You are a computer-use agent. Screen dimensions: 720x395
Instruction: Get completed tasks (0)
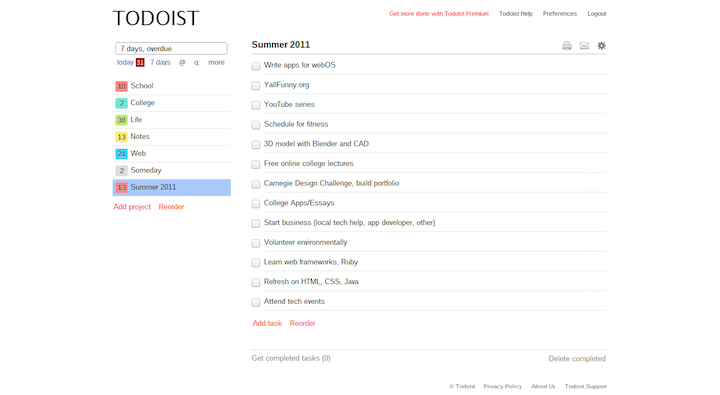pyautogui.click(x=291, y=358)
